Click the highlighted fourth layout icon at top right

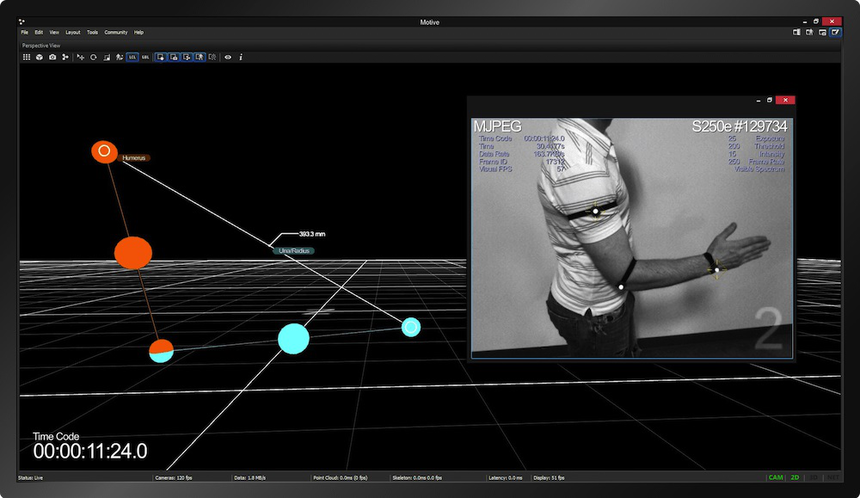tap(835, 32)
